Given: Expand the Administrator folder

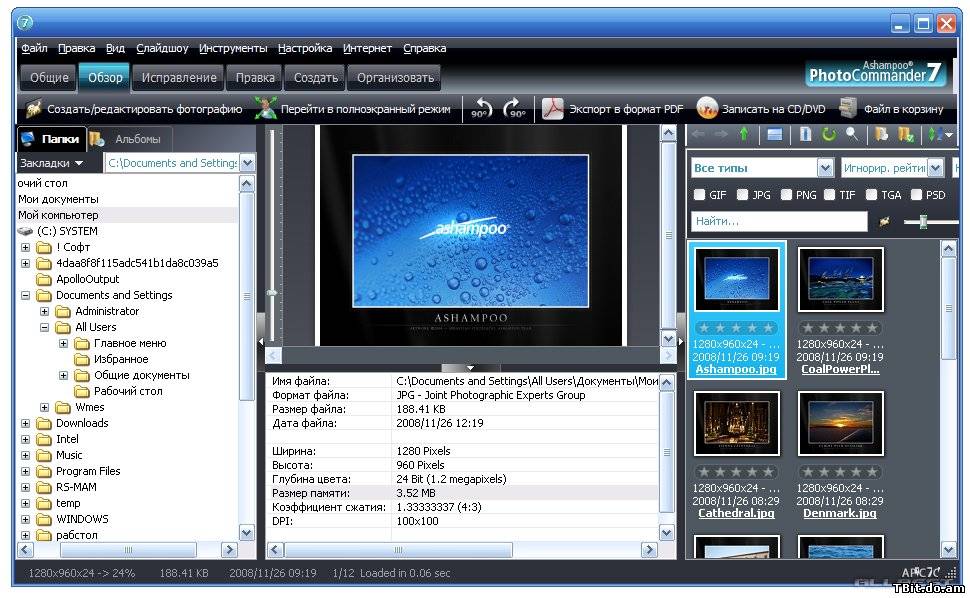Looking at the screenshot, I should click(45, 312).
